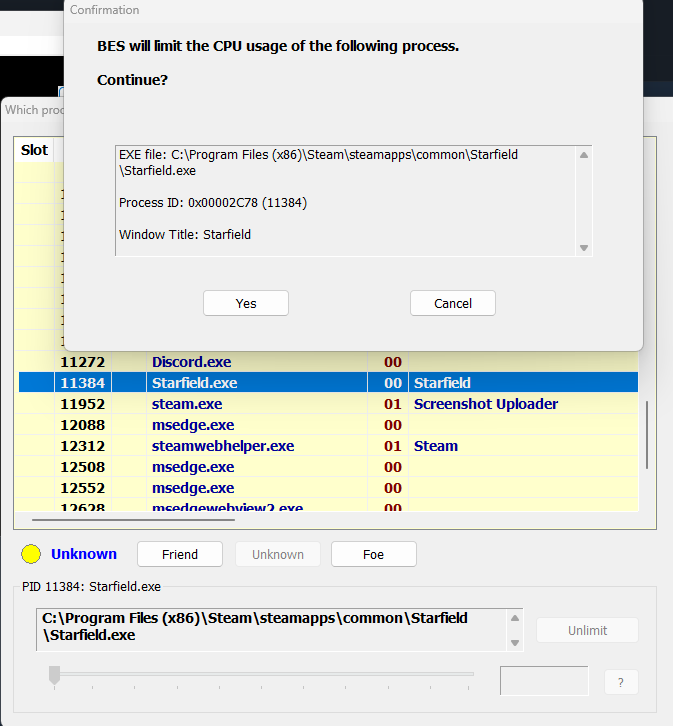Click the CPU limit slider handle

pos(55,675)
